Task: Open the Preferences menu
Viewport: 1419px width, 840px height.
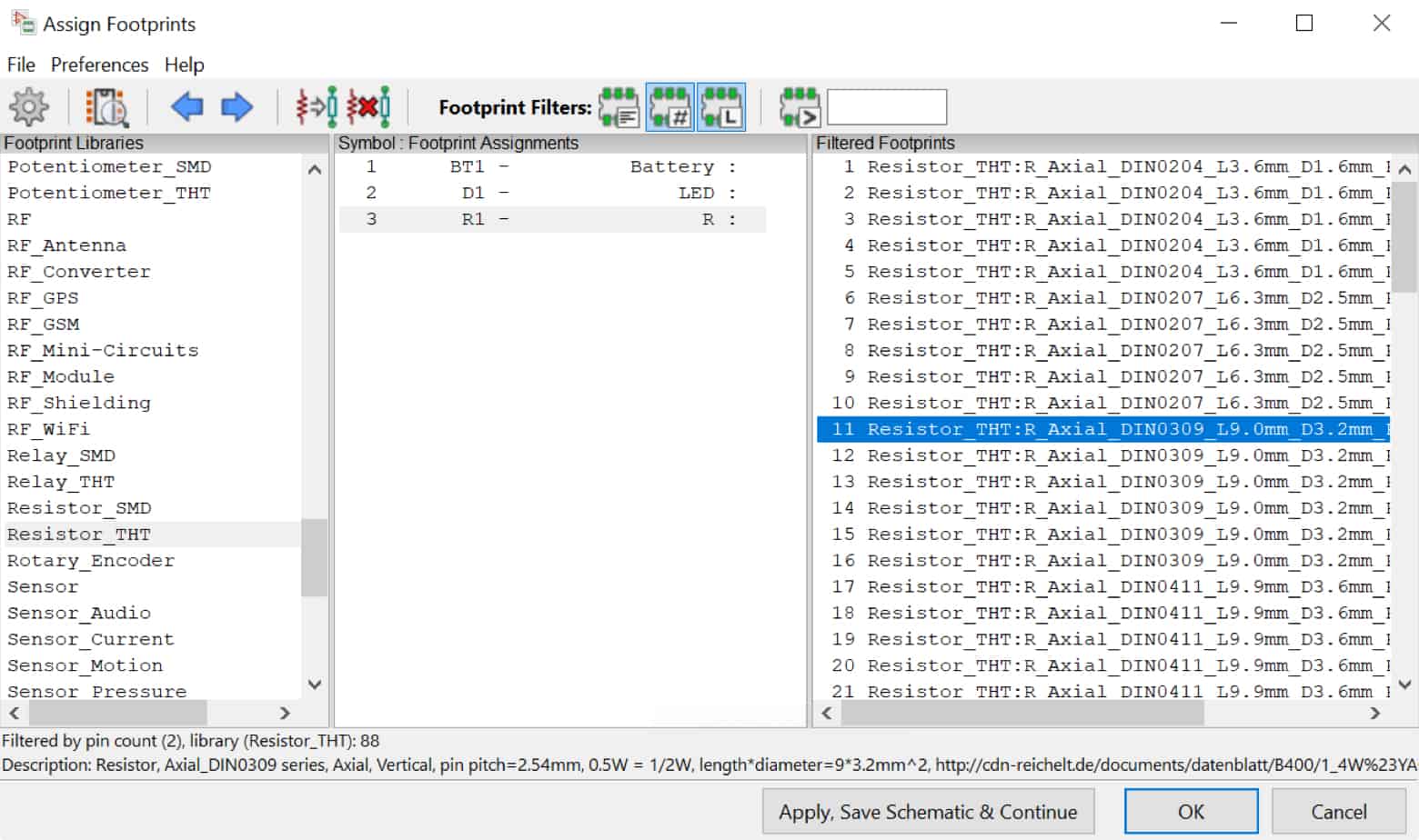Action: (x=99, y=65)
